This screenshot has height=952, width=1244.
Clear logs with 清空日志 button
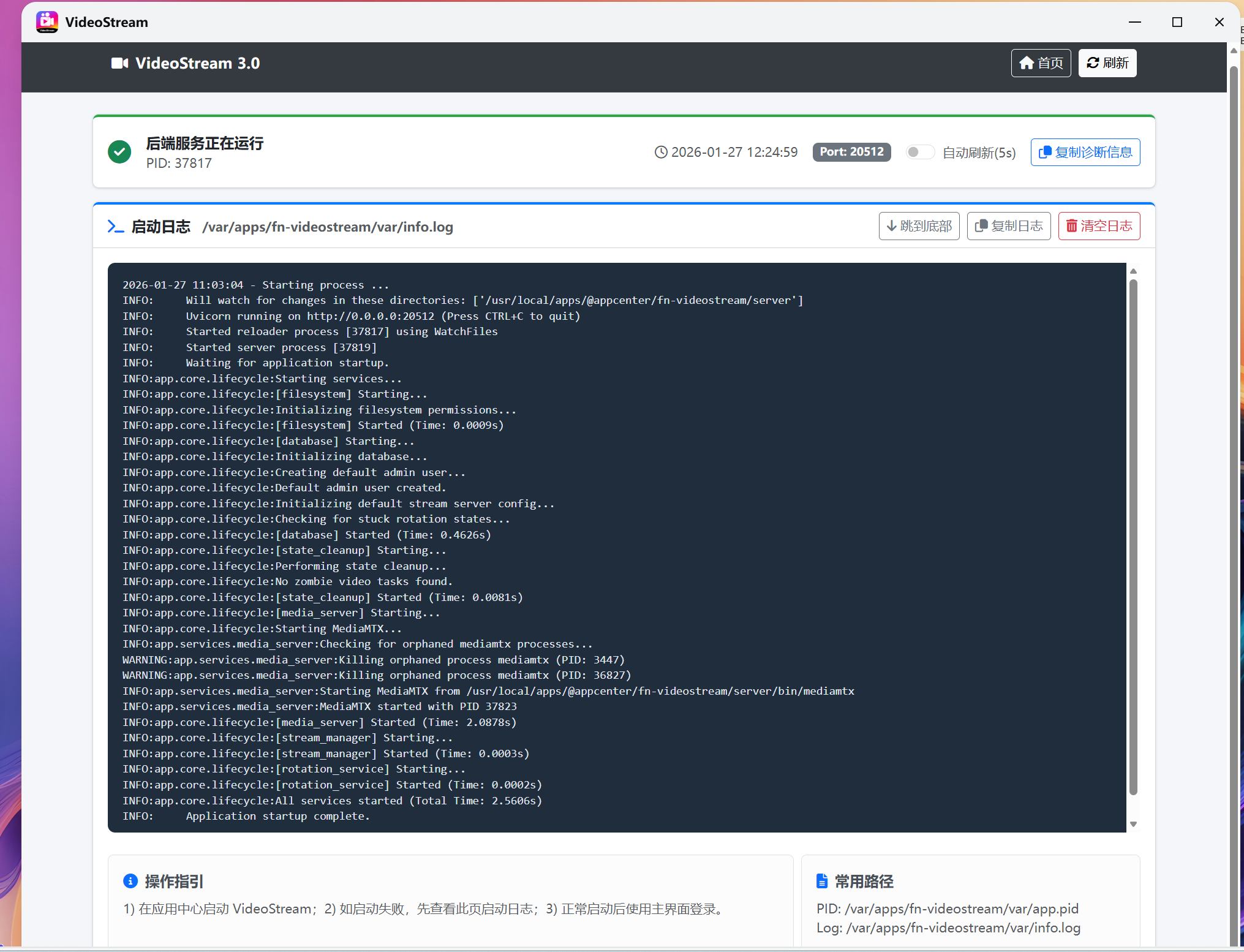coord(1099,226)
